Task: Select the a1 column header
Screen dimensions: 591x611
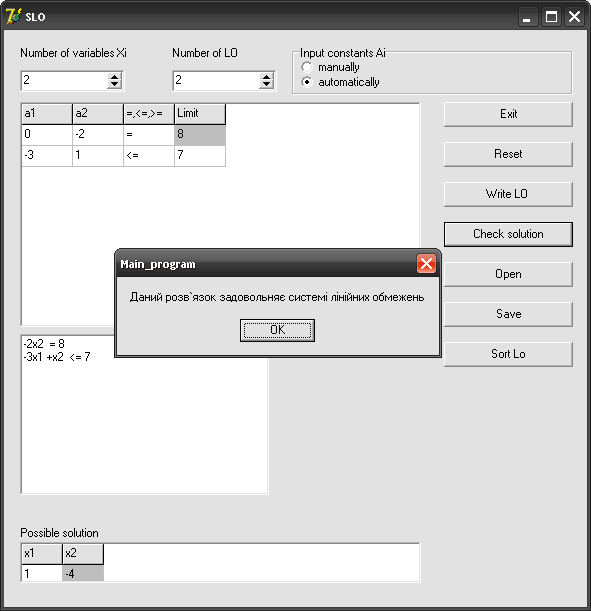Action: pos(47,114)
